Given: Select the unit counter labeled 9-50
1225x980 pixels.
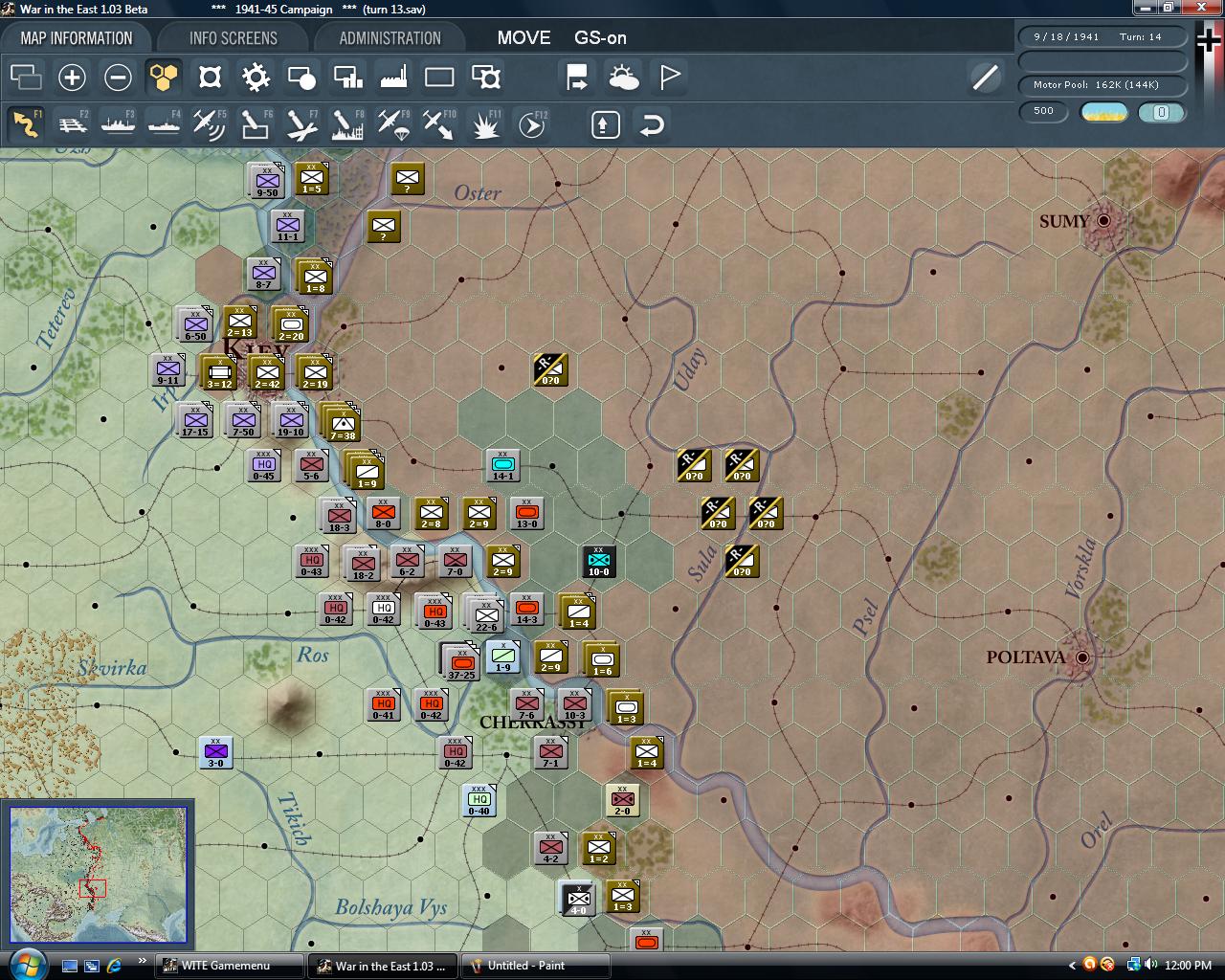Looking at the screenshot, I should coord(267,180).
